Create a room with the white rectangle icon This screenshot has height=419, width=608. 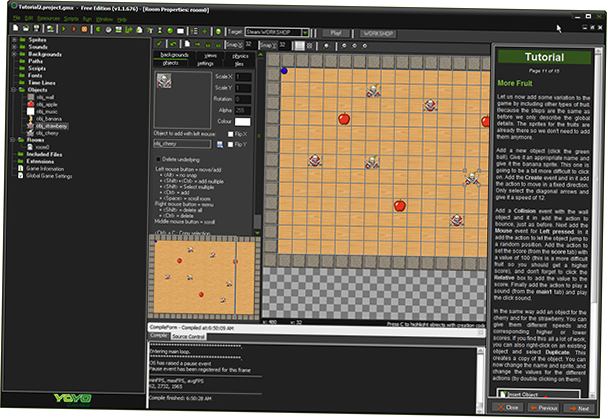[180, 31]
